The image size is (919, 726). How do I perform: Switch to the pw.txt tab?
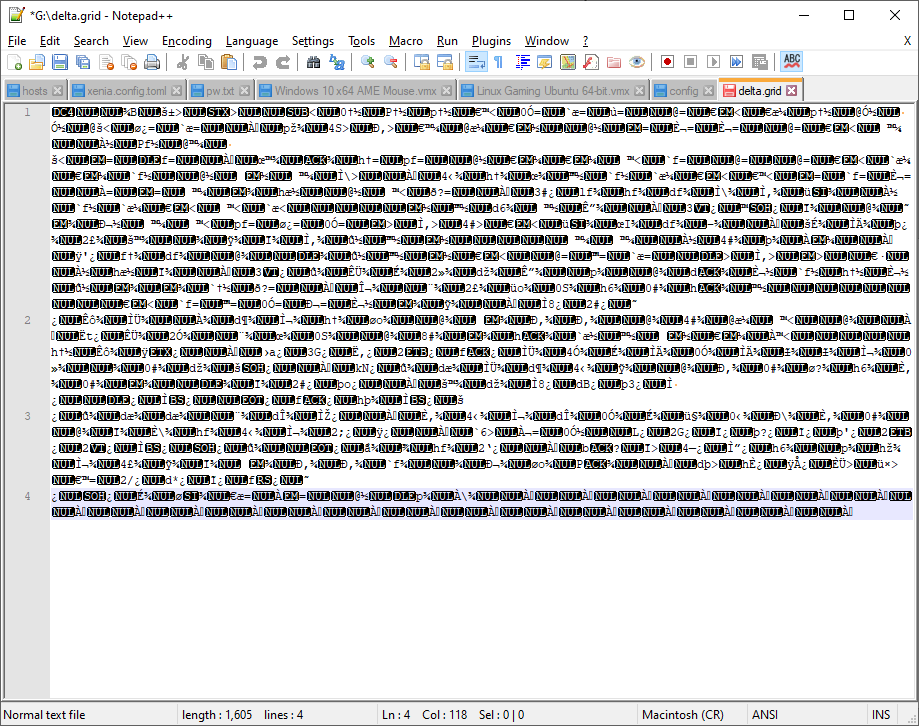[218, 89]
